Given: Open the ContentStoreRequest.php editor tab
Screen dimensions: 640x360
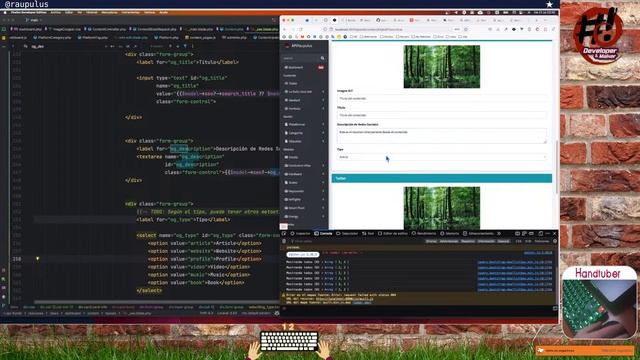Looking at the screenshot, I should coord(156,29).
